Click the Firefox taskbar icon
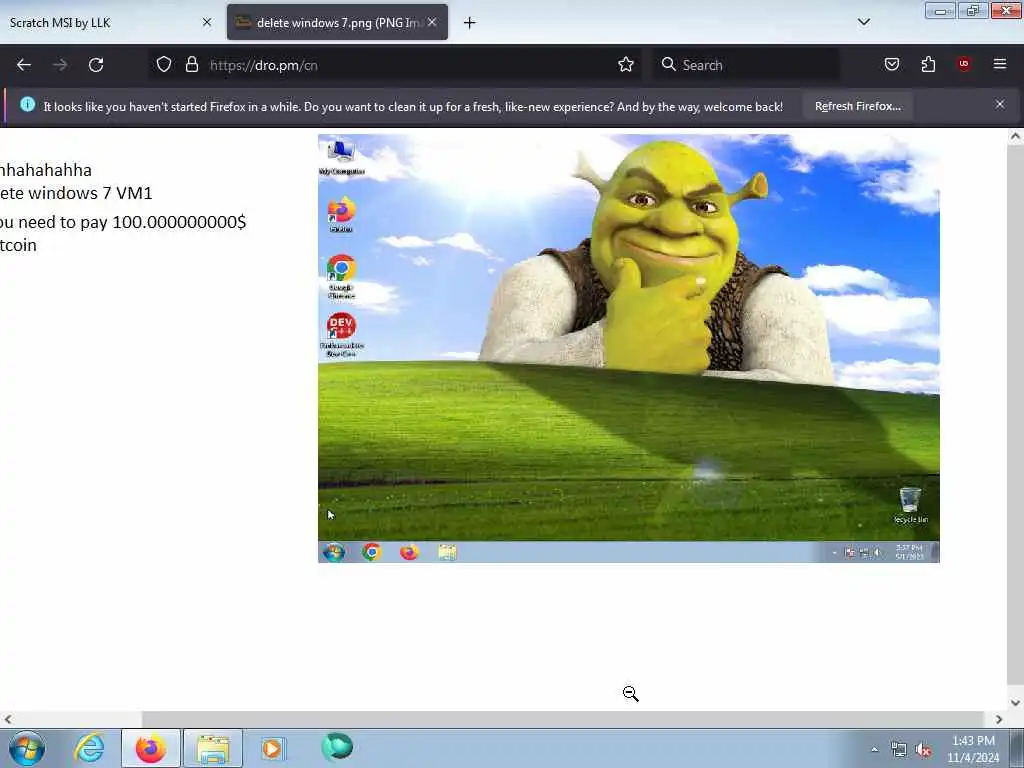1024x768 pixels. [151, 748]
